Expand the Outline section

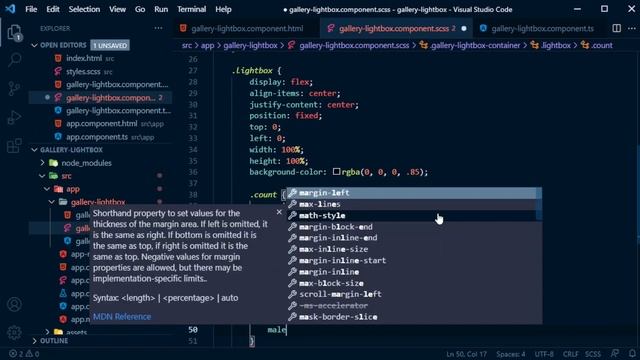(34, 341)
